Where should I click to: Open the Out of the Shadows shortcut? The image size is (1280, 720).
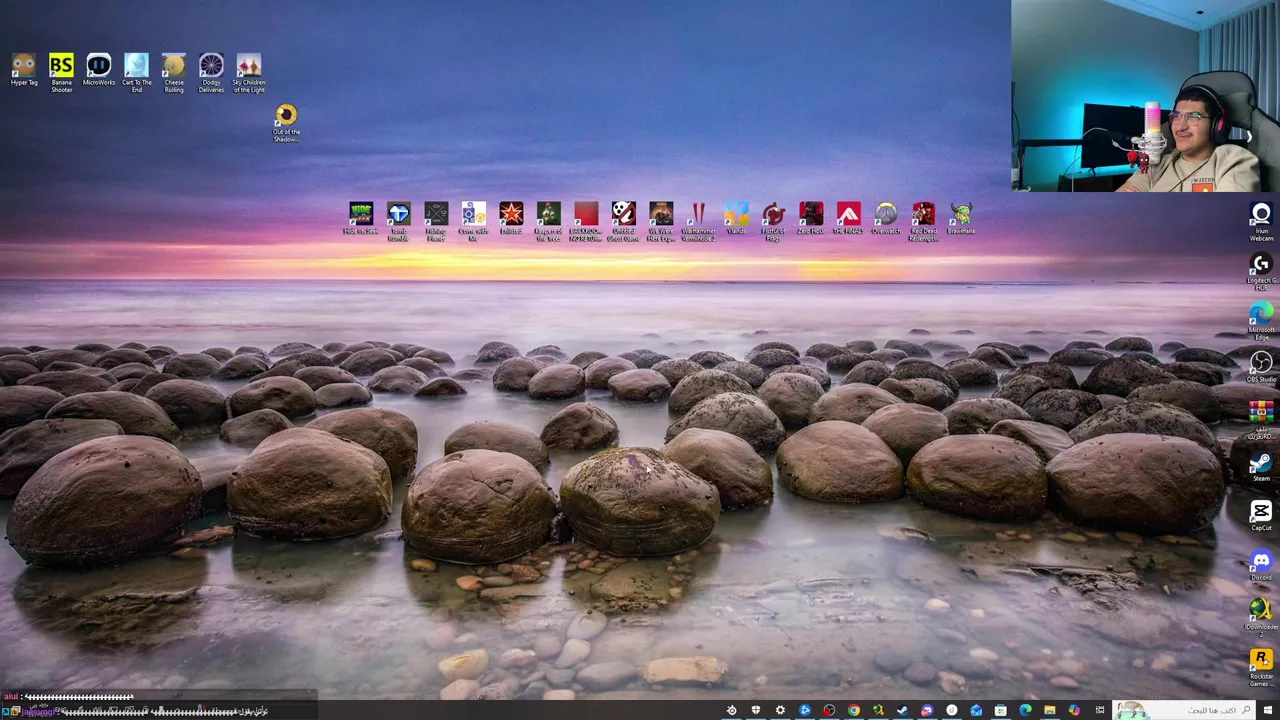(x=286, y=123)
